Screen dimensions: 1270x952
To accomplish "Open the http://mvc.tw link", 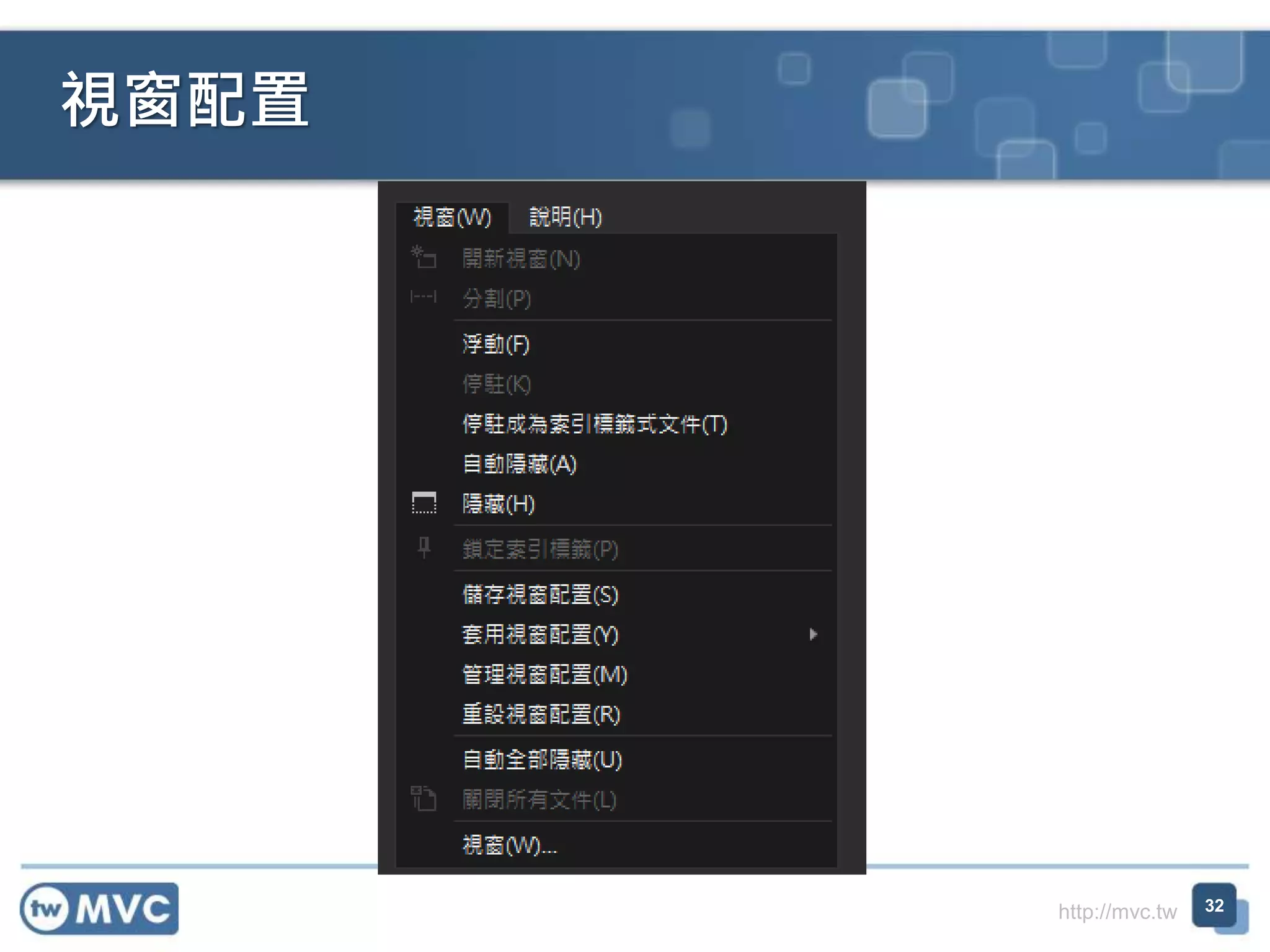I will (x=1117, y=912).
